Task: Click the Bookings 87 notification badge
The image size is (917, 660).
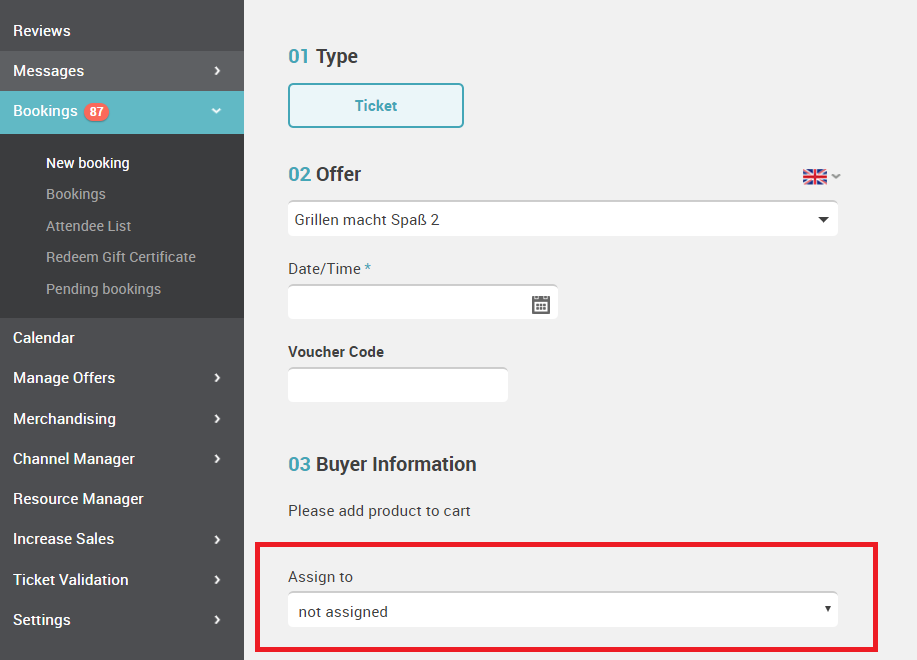Action: (x=96, y=112)
